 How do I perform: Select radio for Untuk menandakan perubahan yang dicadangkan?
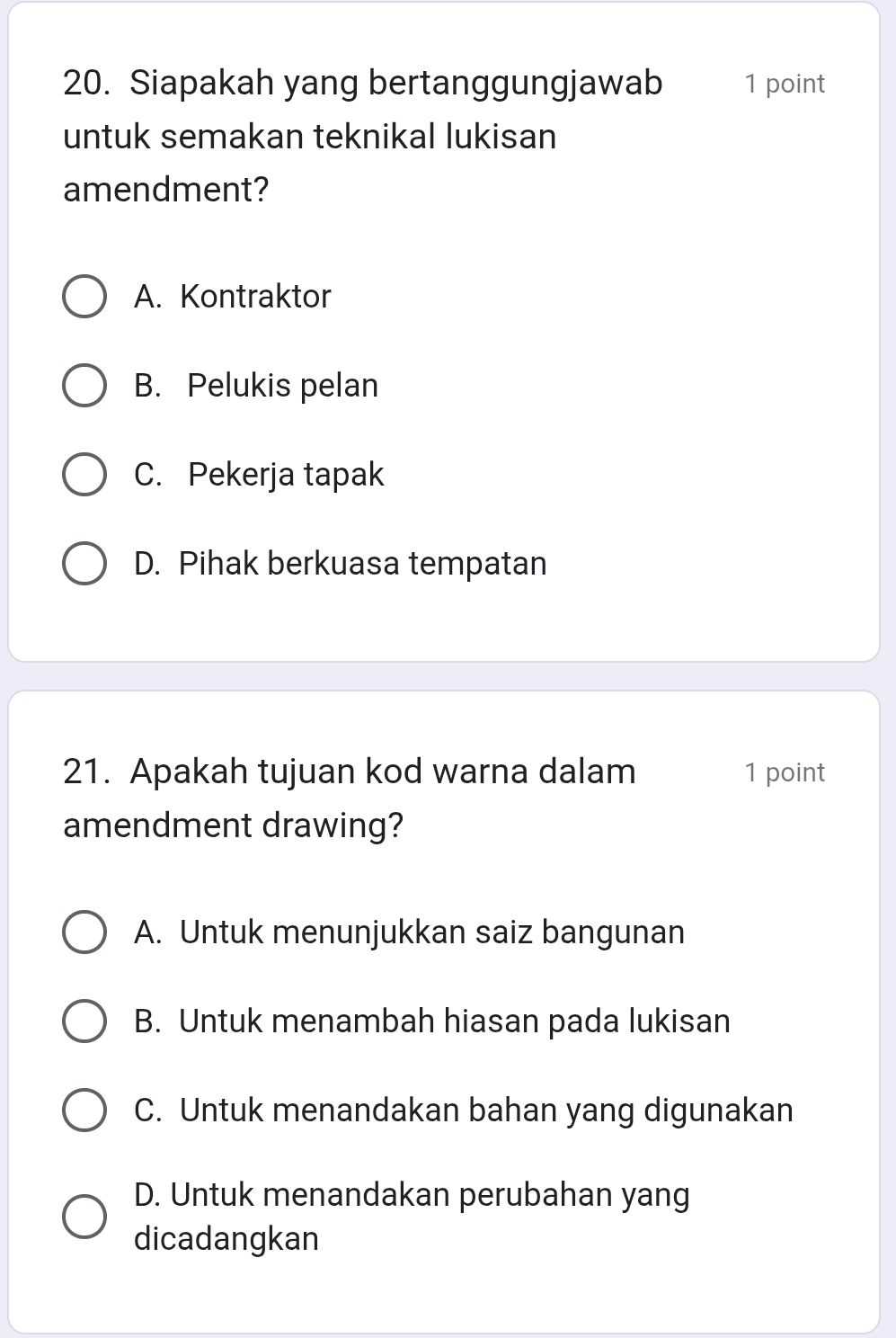[84, 1218]
